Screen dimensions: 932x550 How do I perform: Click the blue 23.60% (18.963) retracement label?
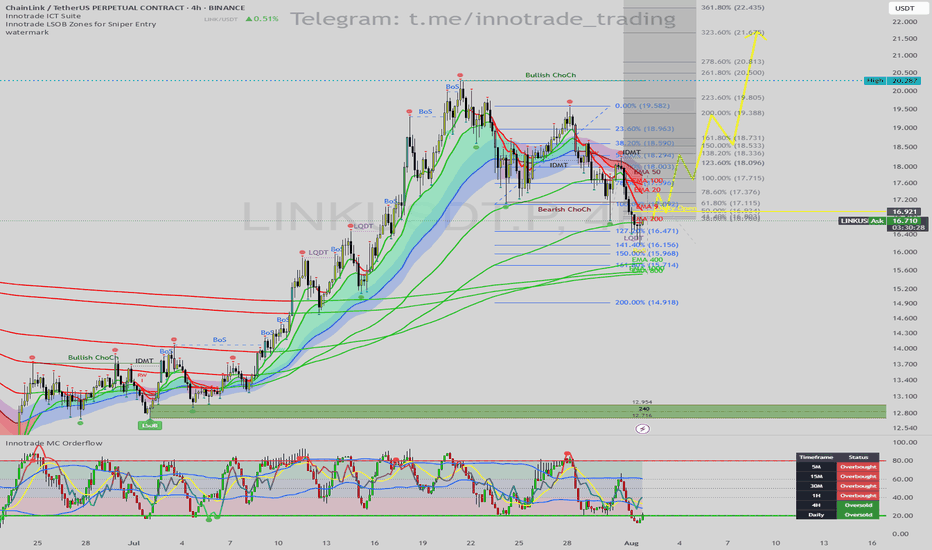(644, 129)
